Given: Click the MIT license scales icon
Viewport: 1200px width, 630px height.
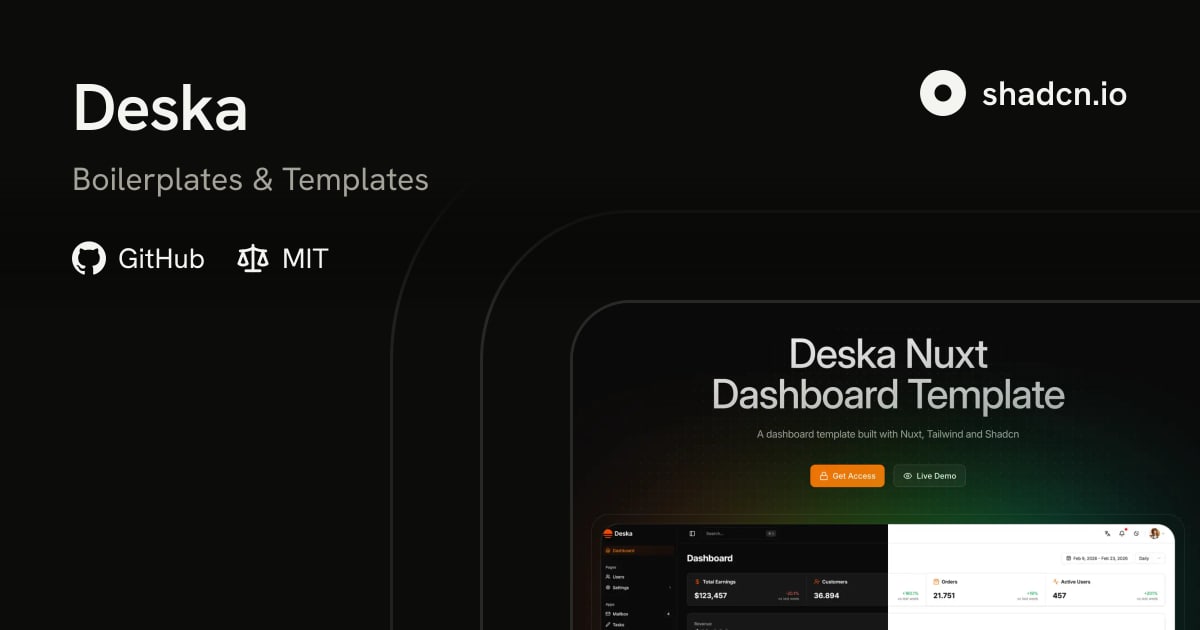Looking at the screenshot, I should 253,259.
